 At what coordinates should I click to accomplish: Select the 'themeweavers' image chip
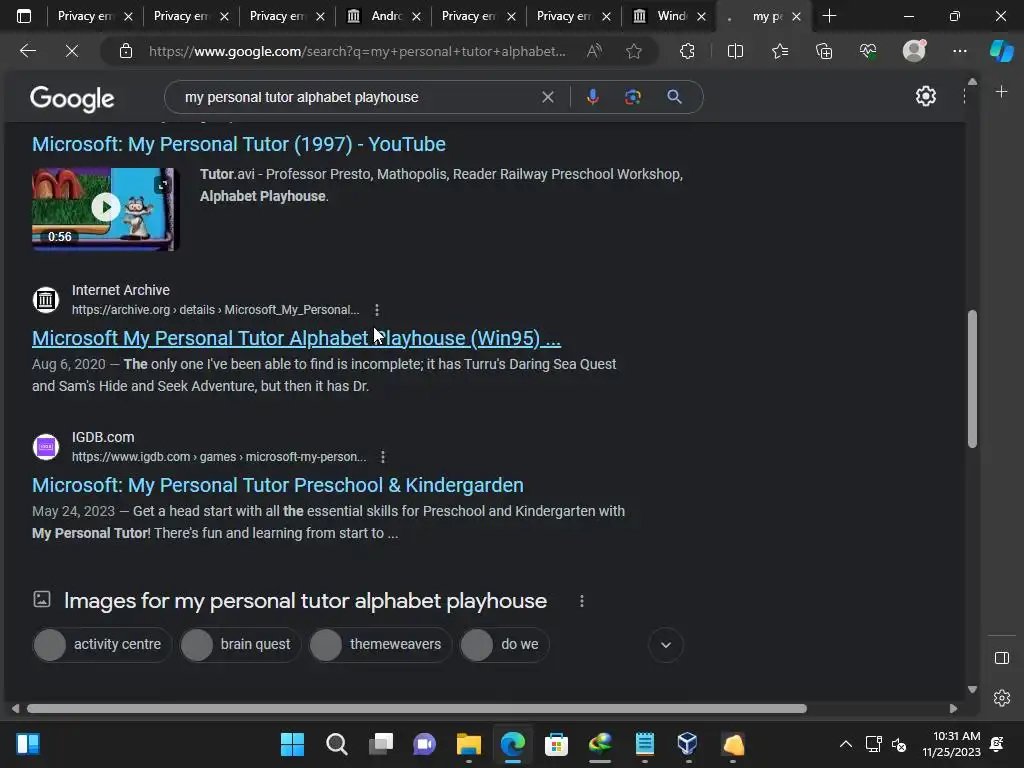coord(380,645)
